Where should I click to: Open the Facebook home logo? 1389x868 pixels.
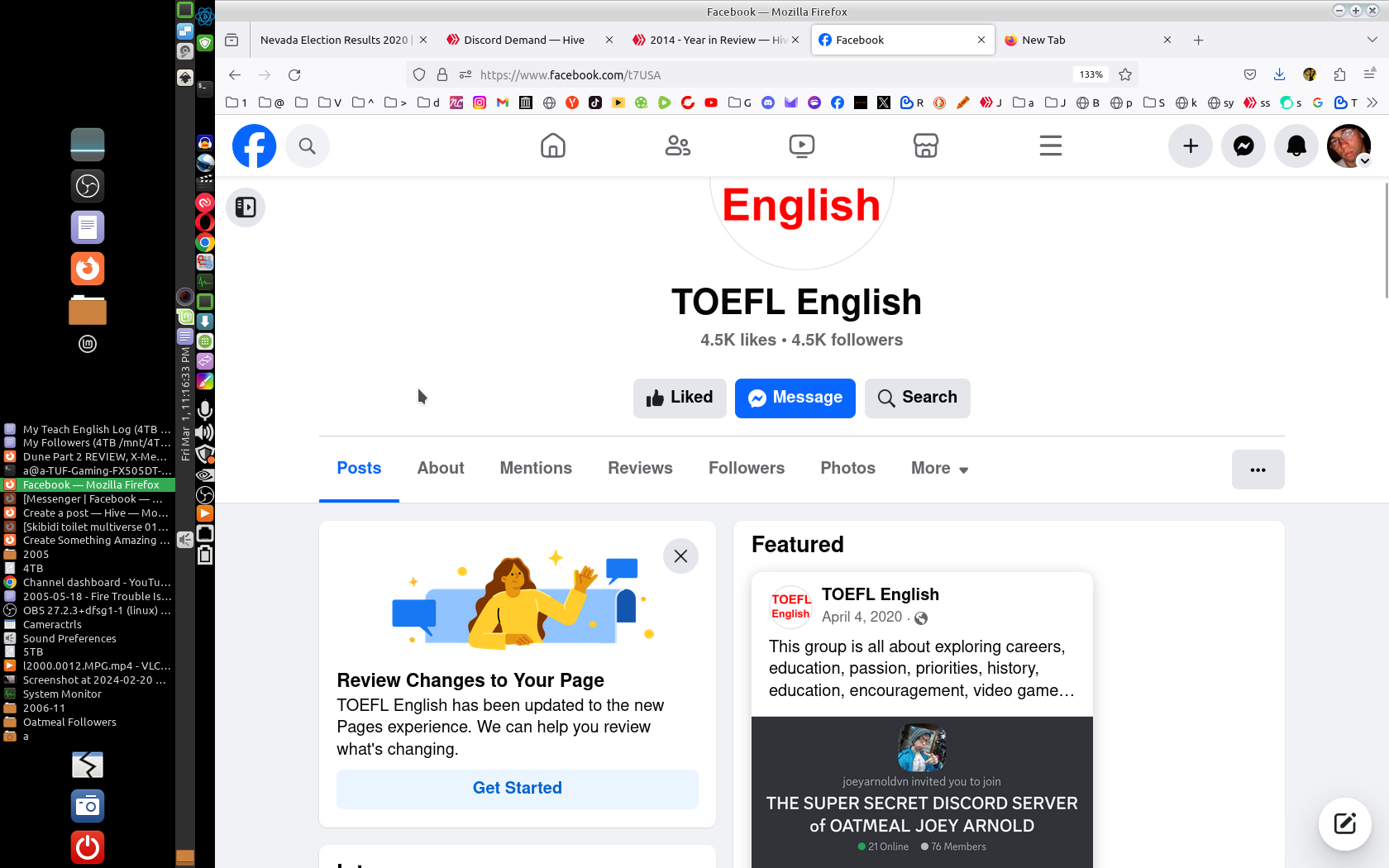(x=254, y=146)
